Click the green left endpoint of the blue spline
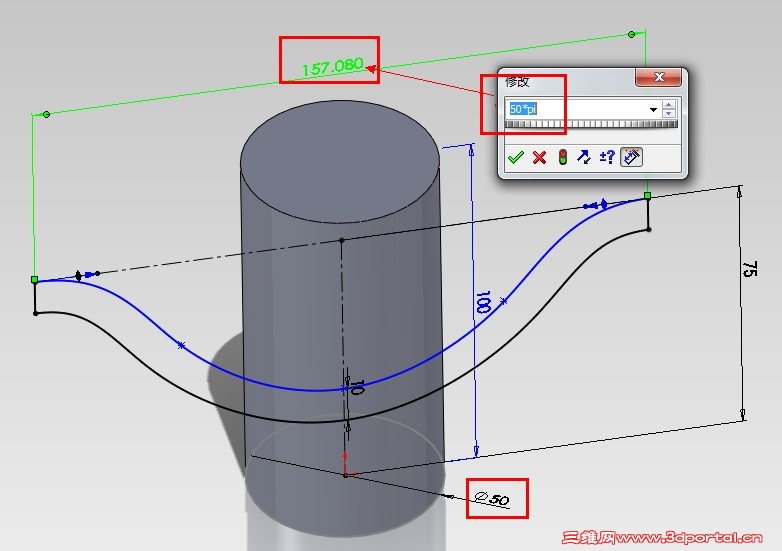Image resolution: width=782 pixels, height=551 pixels. pos(34,280)
